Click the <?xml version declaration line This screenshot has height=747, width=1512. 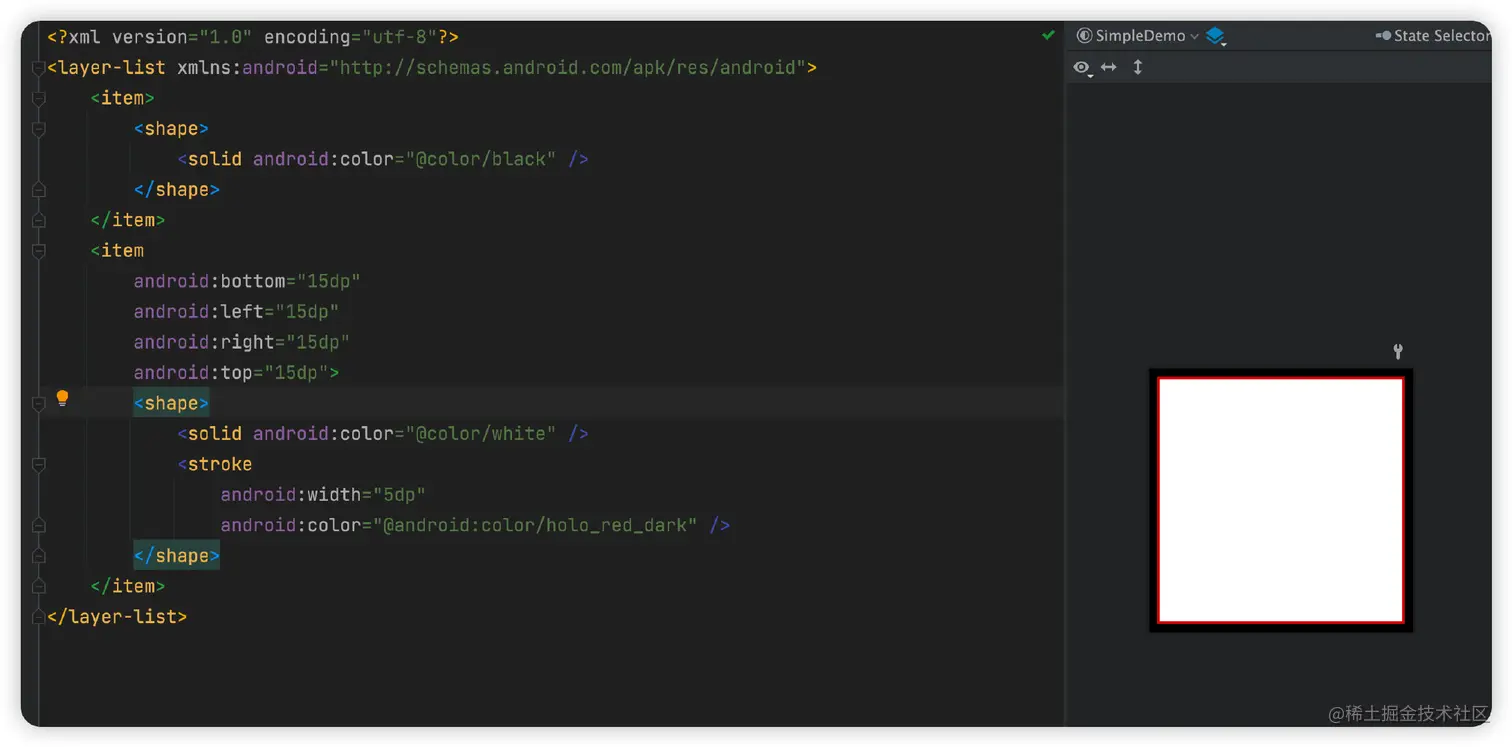pos(253,37)
